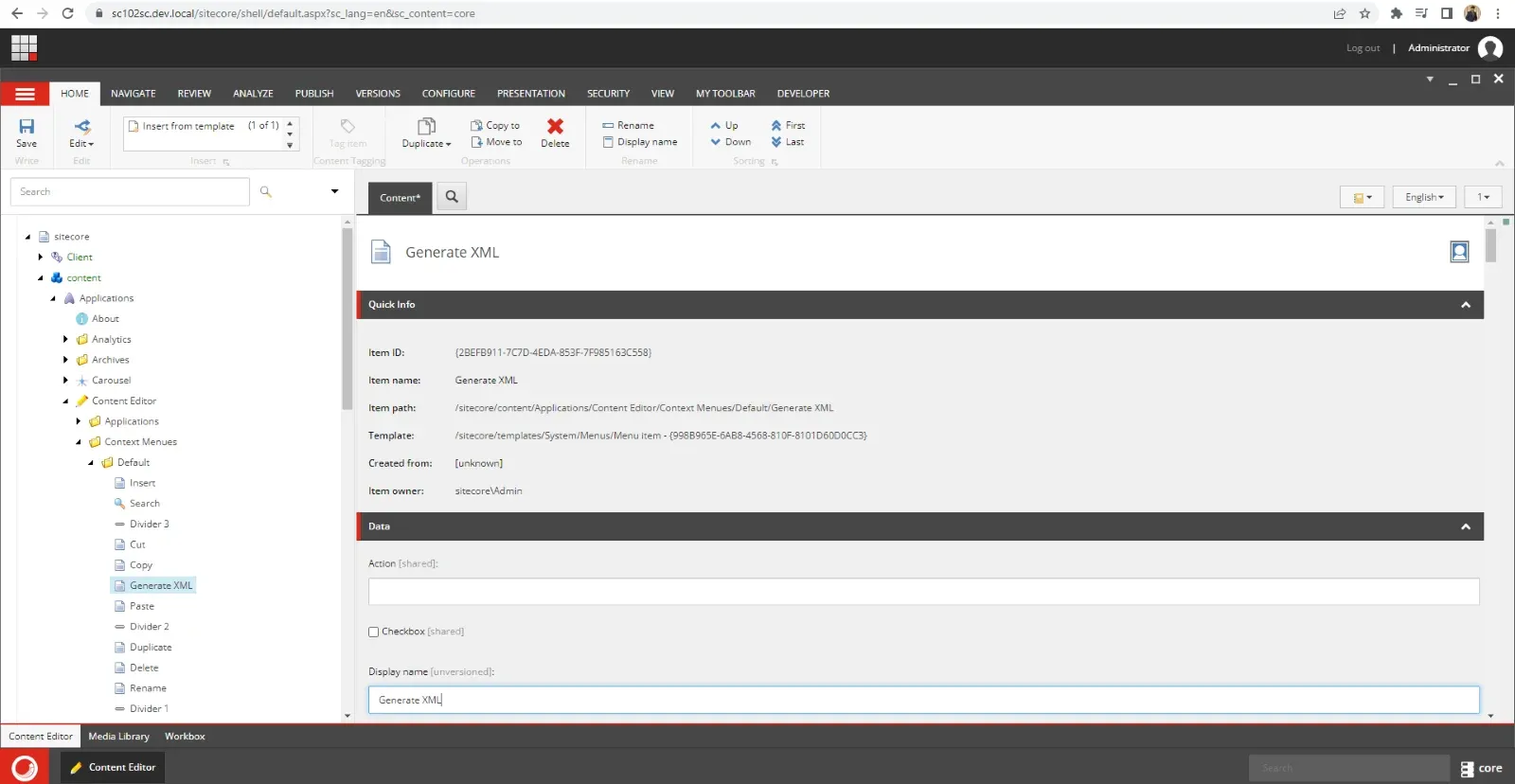Move item to First position
Screen dimensions: 1515x784
(x=788, y=125)
